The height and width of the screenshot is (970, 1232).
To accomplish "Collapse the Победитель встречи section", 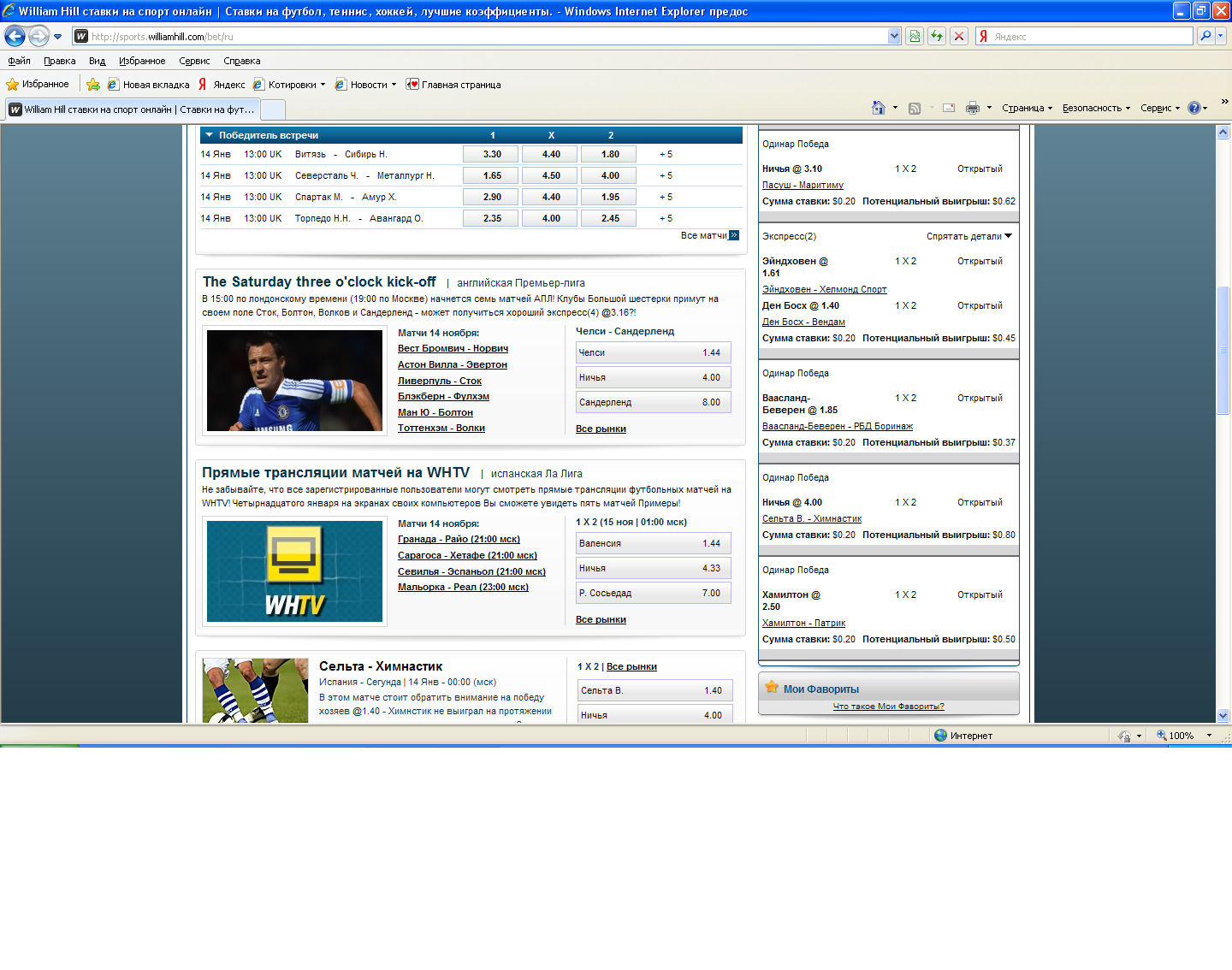I will (x=208, y=135).
